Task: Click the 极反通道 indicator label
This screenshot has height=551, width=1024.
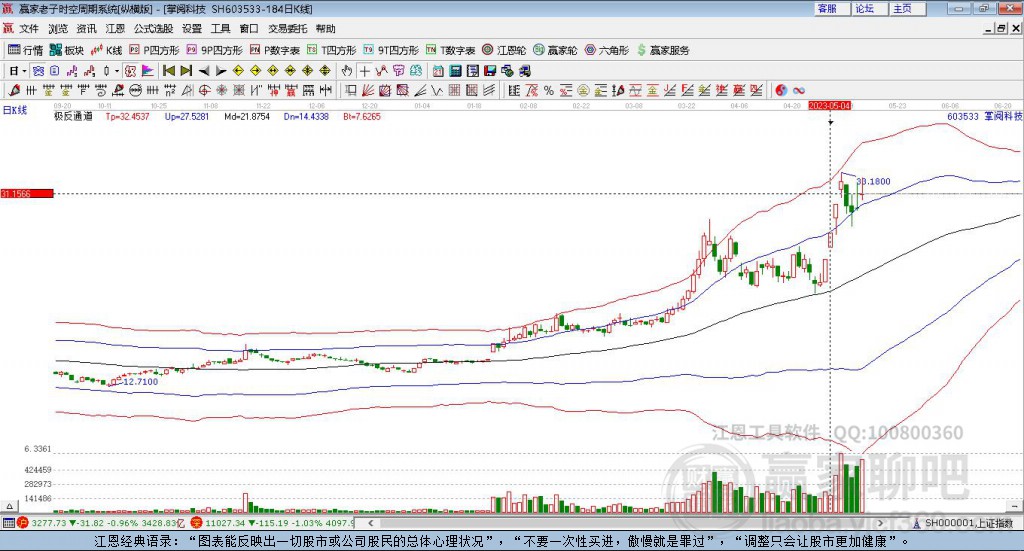Action: (x=73, y=116)
